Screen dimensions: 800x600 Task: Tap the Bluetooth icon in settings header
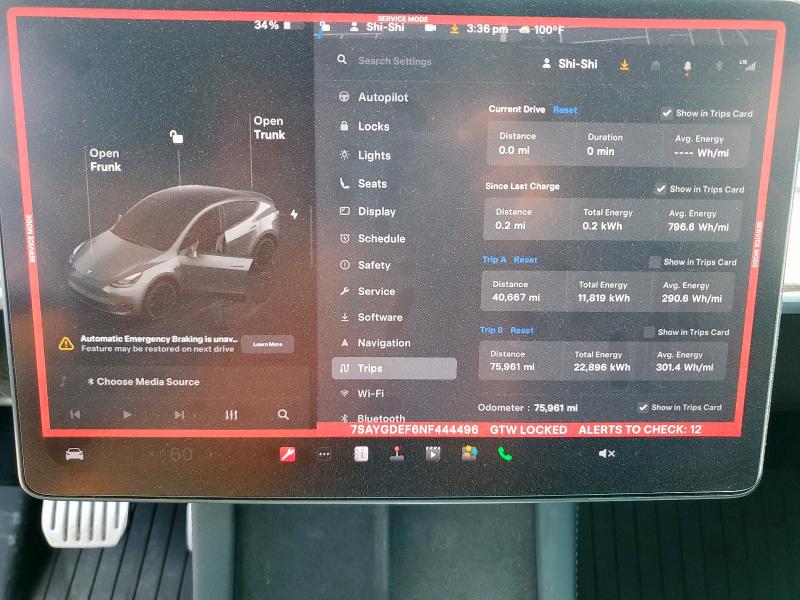(x=719, y=65)
